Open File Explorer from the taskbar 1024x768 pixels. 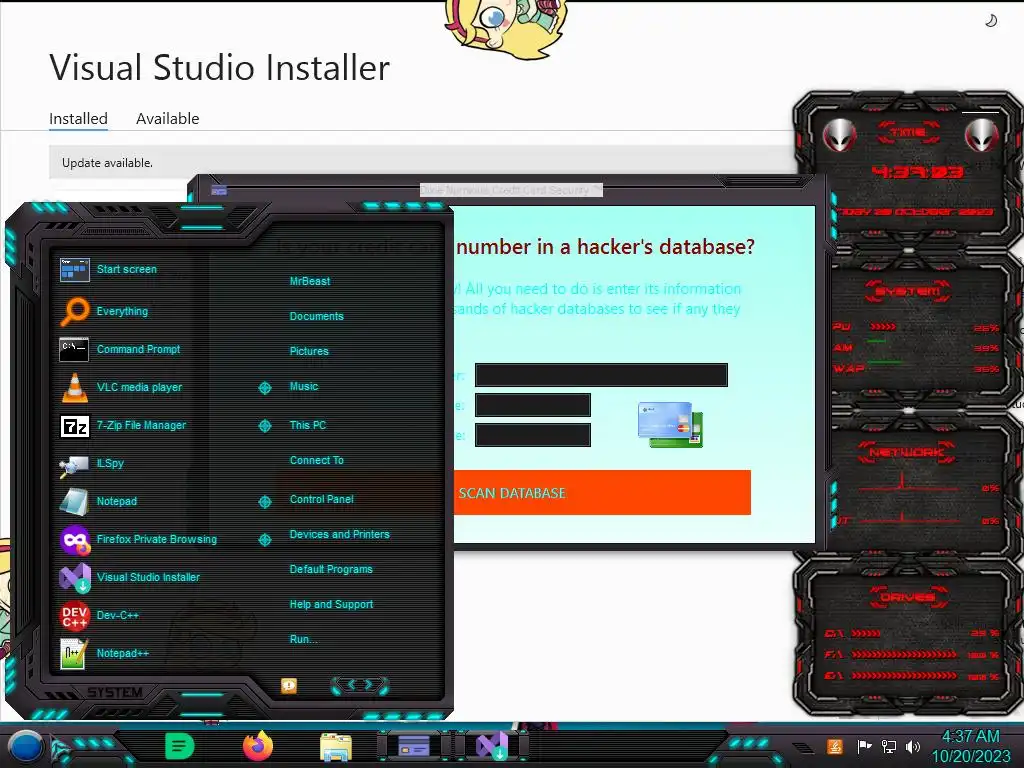click(336, 746)
